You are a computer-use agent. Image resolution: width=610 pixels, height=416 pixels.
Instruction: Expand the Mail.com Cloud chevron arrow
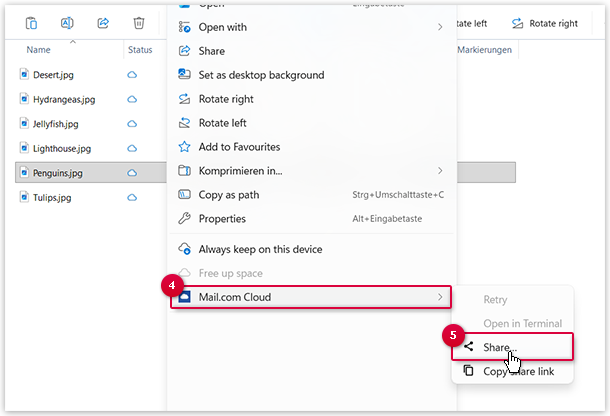pyautogui.click(x=440, y=297)
